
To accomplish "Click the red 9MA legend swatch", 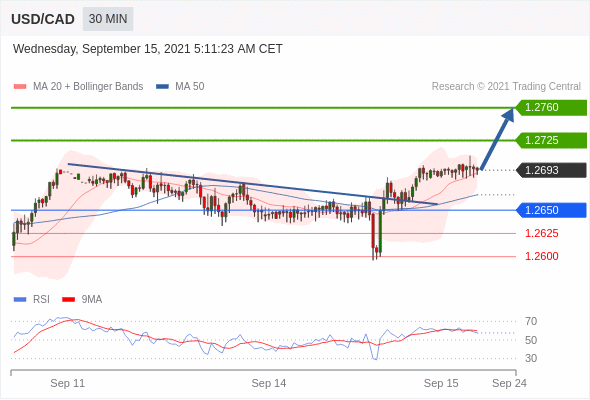I will click(x=68, y=300).
